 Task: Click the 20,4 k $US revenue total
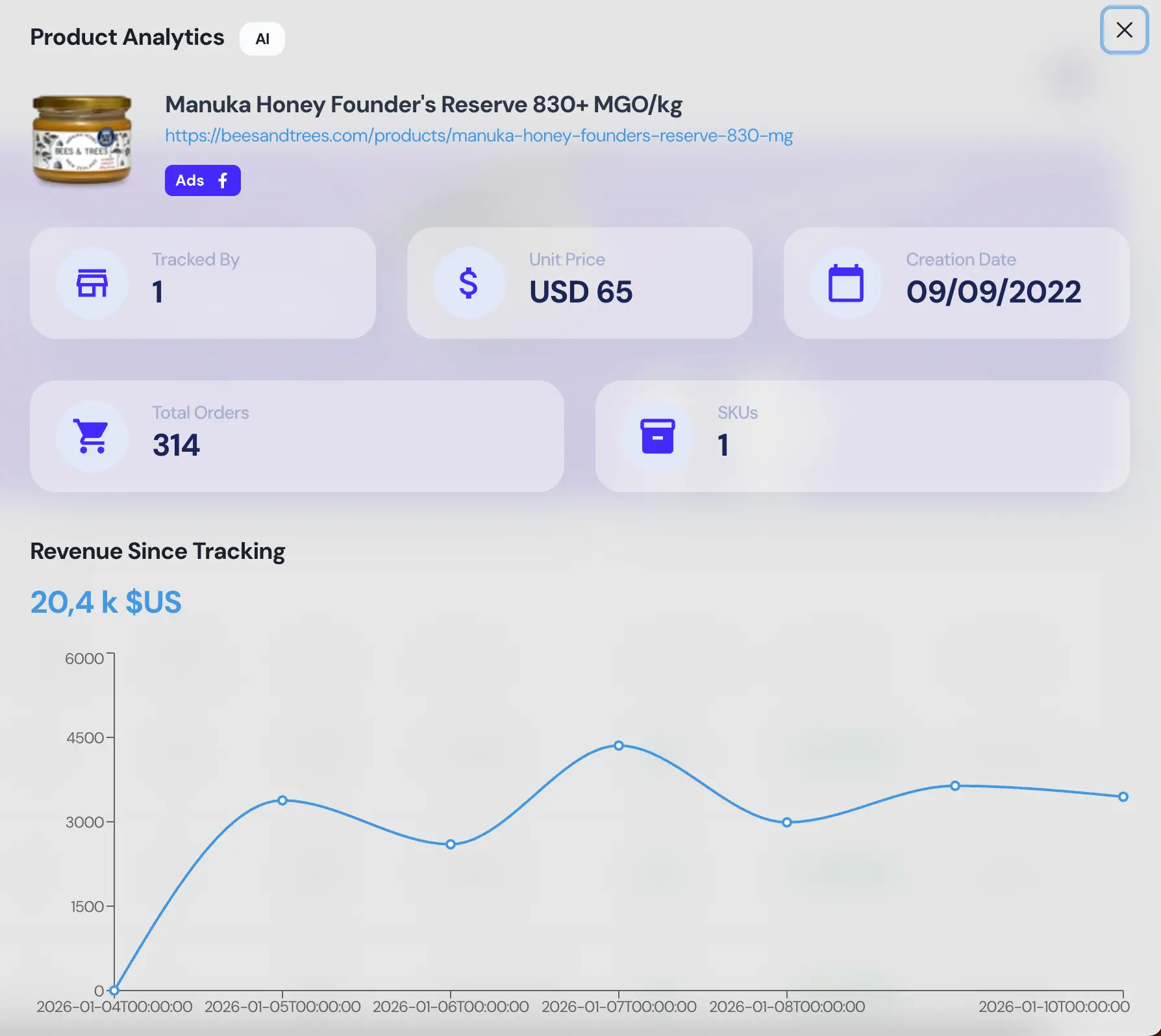pyautogui.click(x=106, y=602)
